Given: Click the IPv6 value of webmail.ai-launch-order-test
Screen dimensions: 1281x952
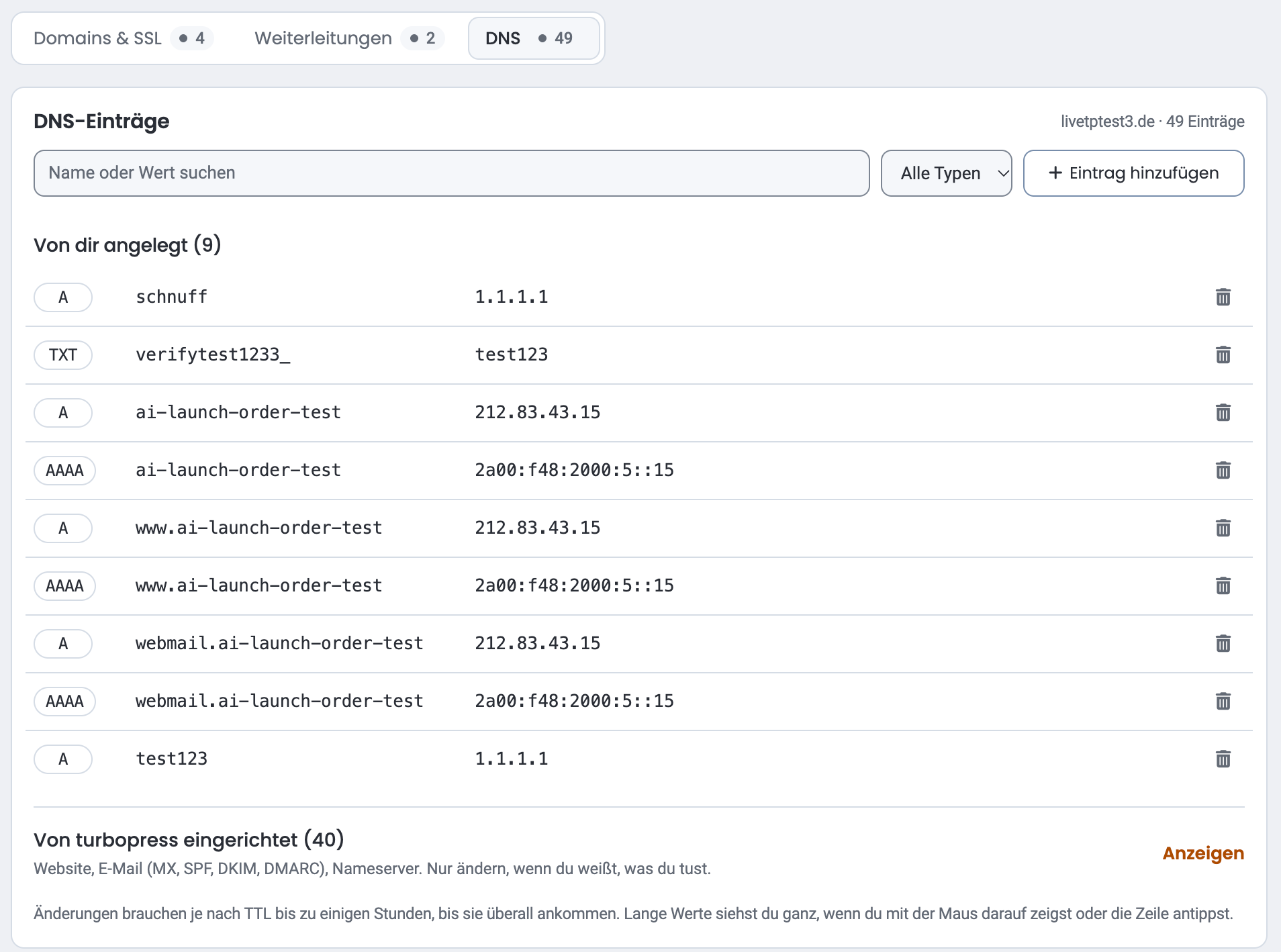Looking at the screenshot, I should coord(574,701).
